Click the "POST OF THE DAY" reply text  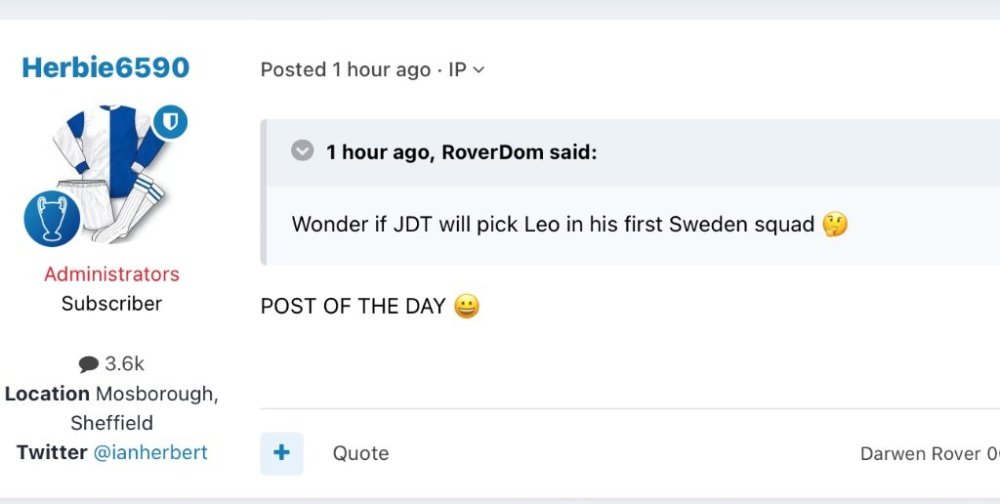click(x=352, y=306)
